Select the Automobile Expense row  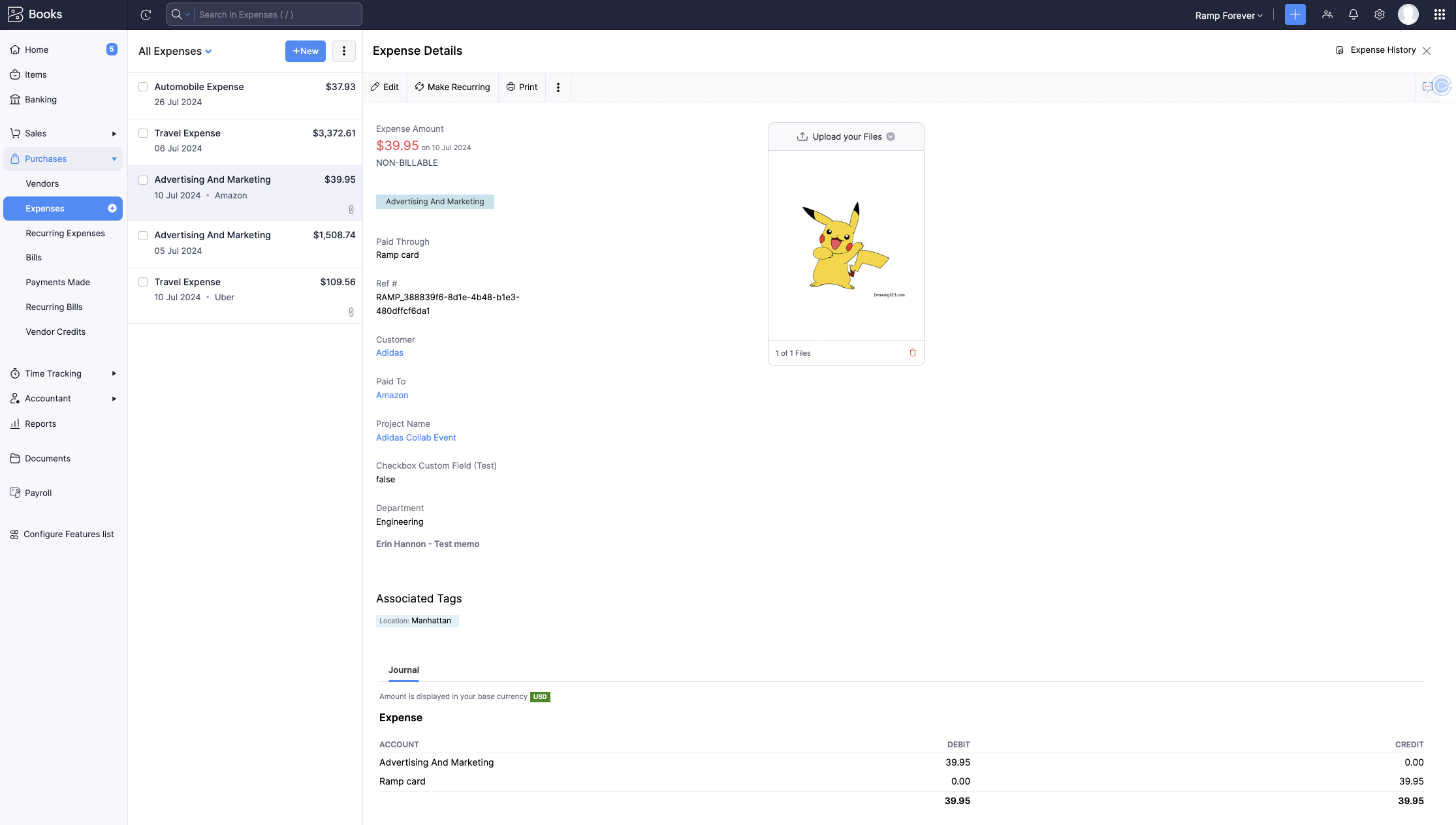(245, 95)
